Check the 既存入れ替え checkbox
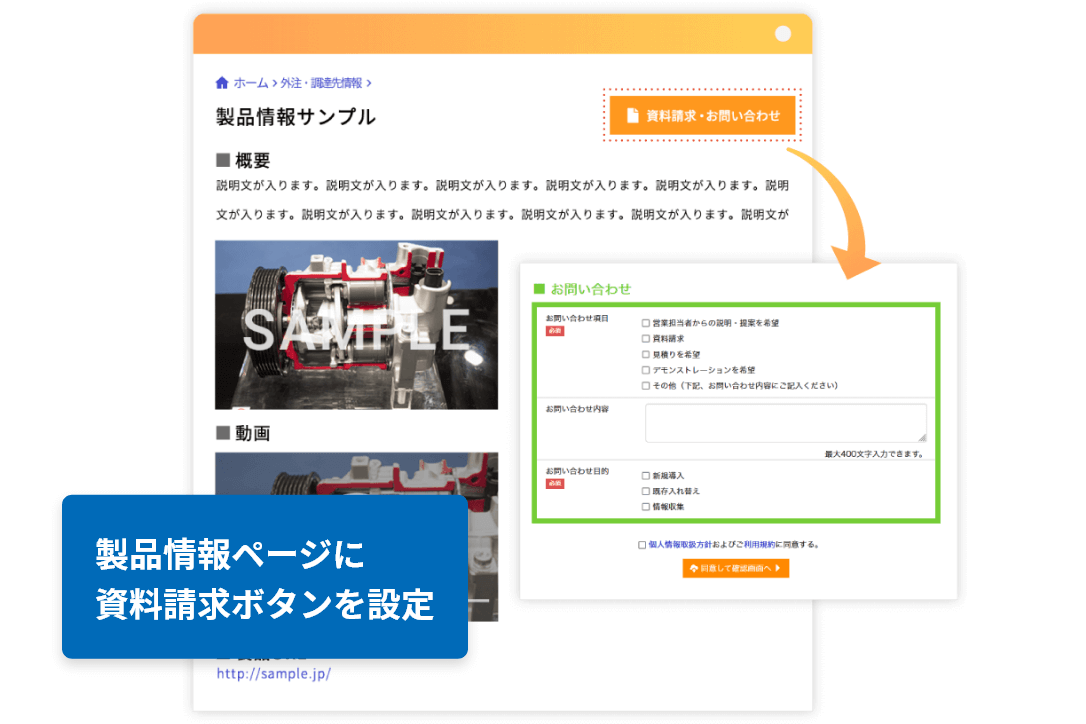 (646, 491)
